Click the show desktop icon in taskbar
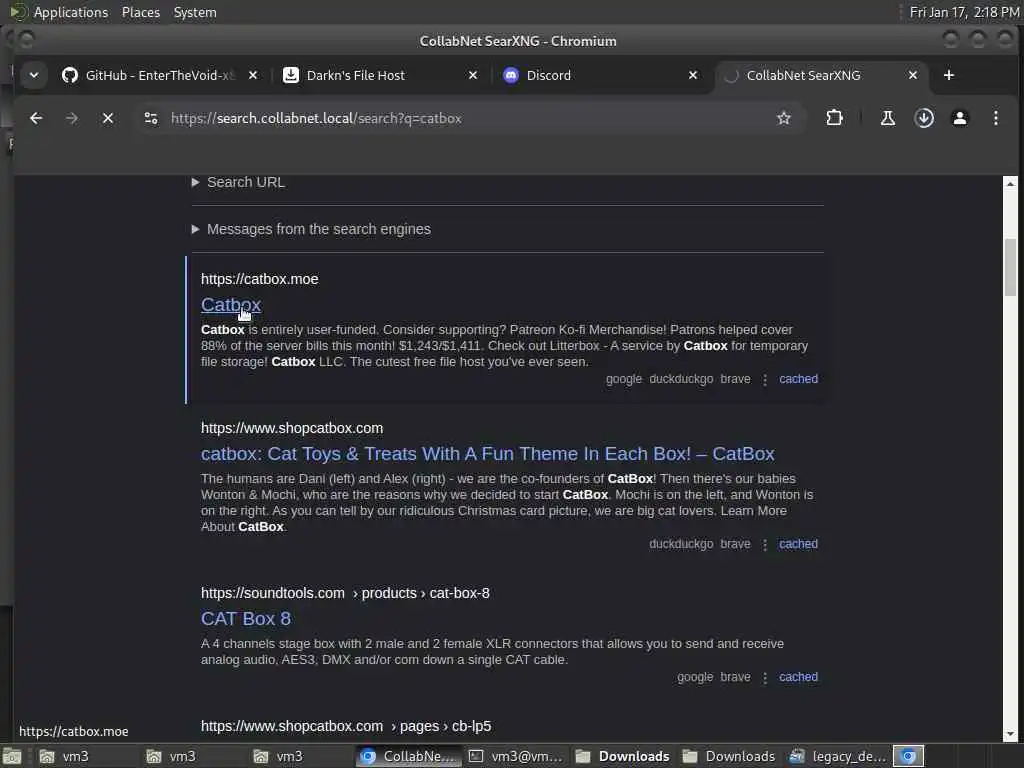The image size is (1024, 768). (12, 756)
